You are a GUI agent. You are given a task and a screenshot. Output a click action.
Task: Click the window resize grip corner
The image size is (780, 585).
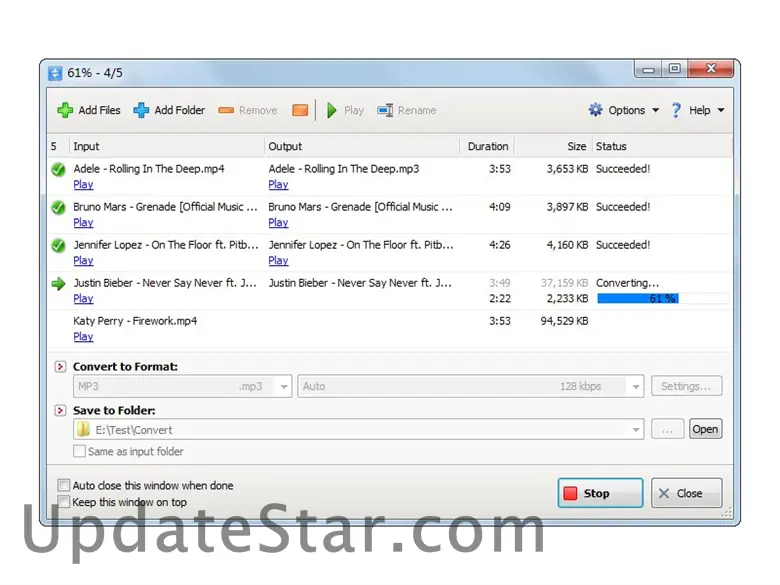click(x=727, y=513)
